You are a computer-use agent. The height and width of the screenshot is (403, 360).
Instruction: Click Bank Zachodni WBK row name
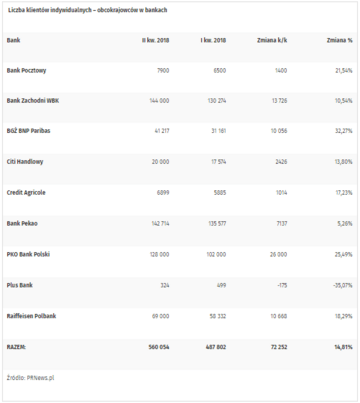click(x=33, y=101)
